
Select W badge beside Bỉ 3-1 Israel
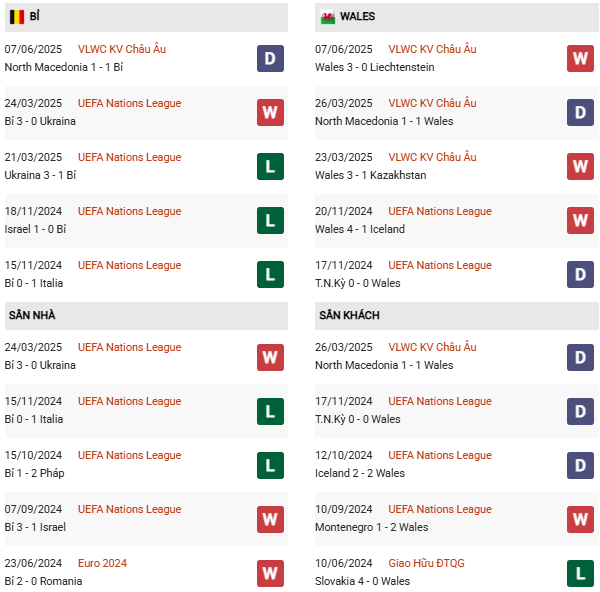[x=270, y=518]
